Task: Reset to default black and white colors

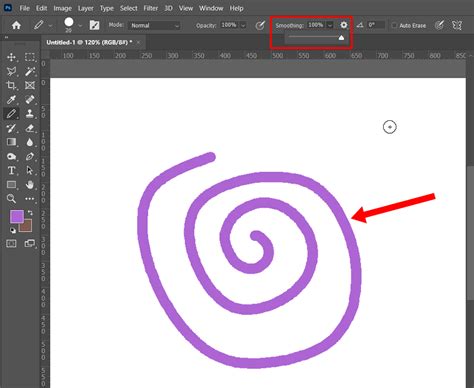Action: click(12, 230)
